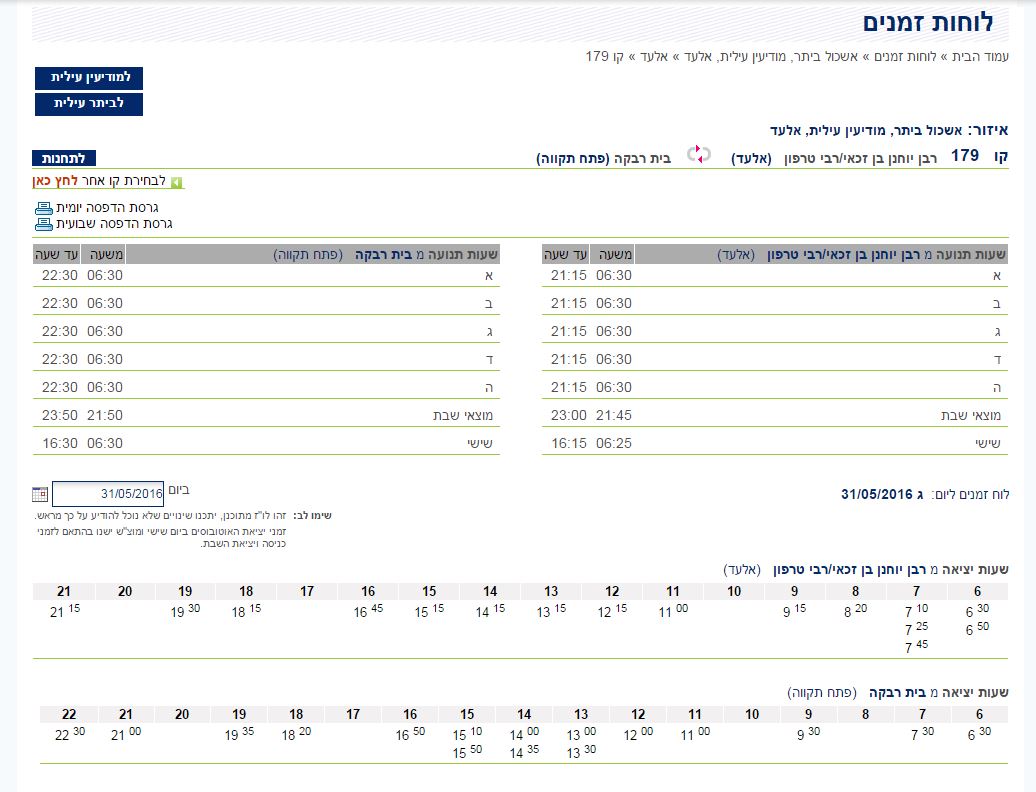
Task: Click 'לחץ כאן' to choose another line
Action: (x=55, y=181)
